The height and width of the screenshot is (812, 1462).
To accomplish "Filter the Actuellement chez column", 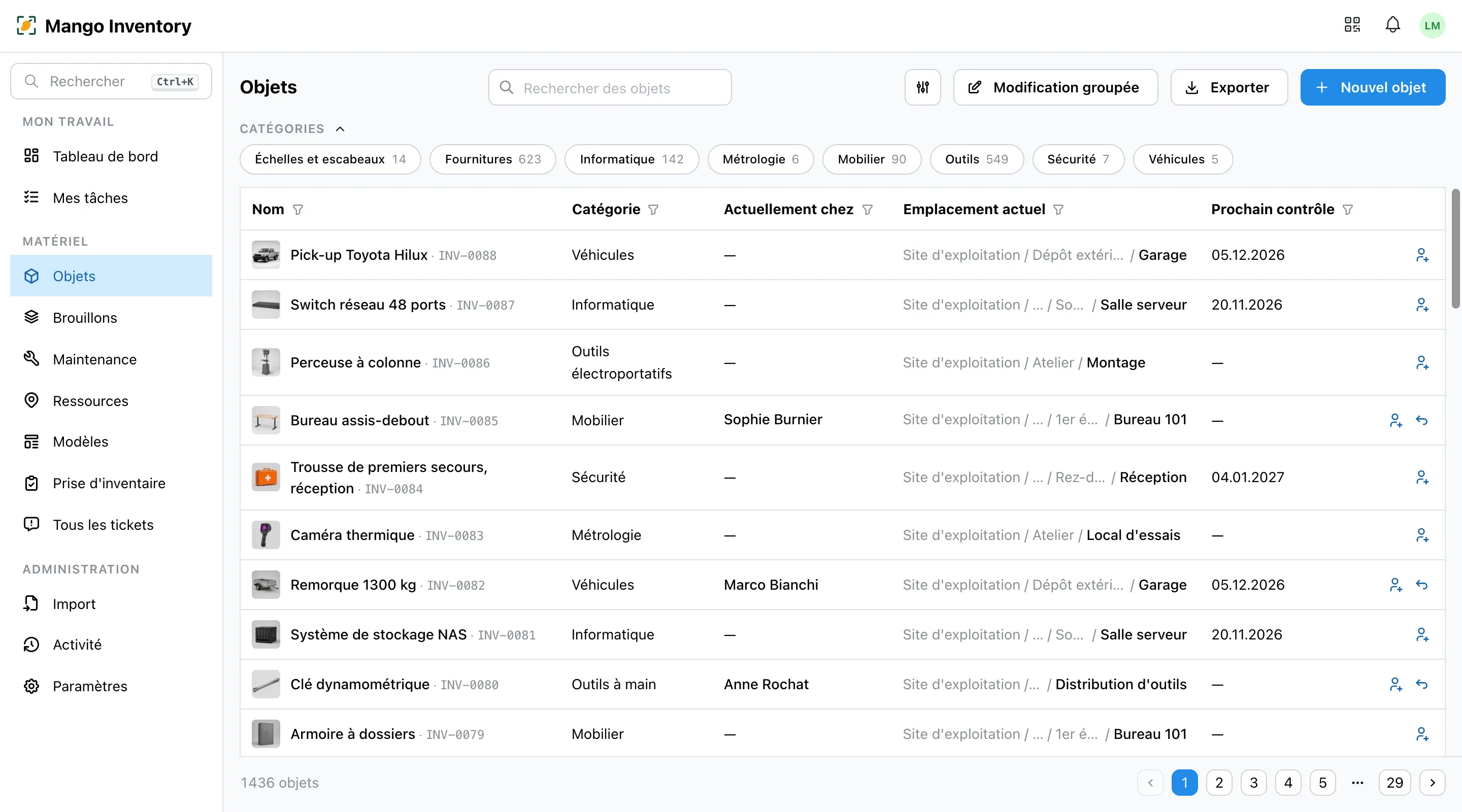I will [x=867, y=210].
